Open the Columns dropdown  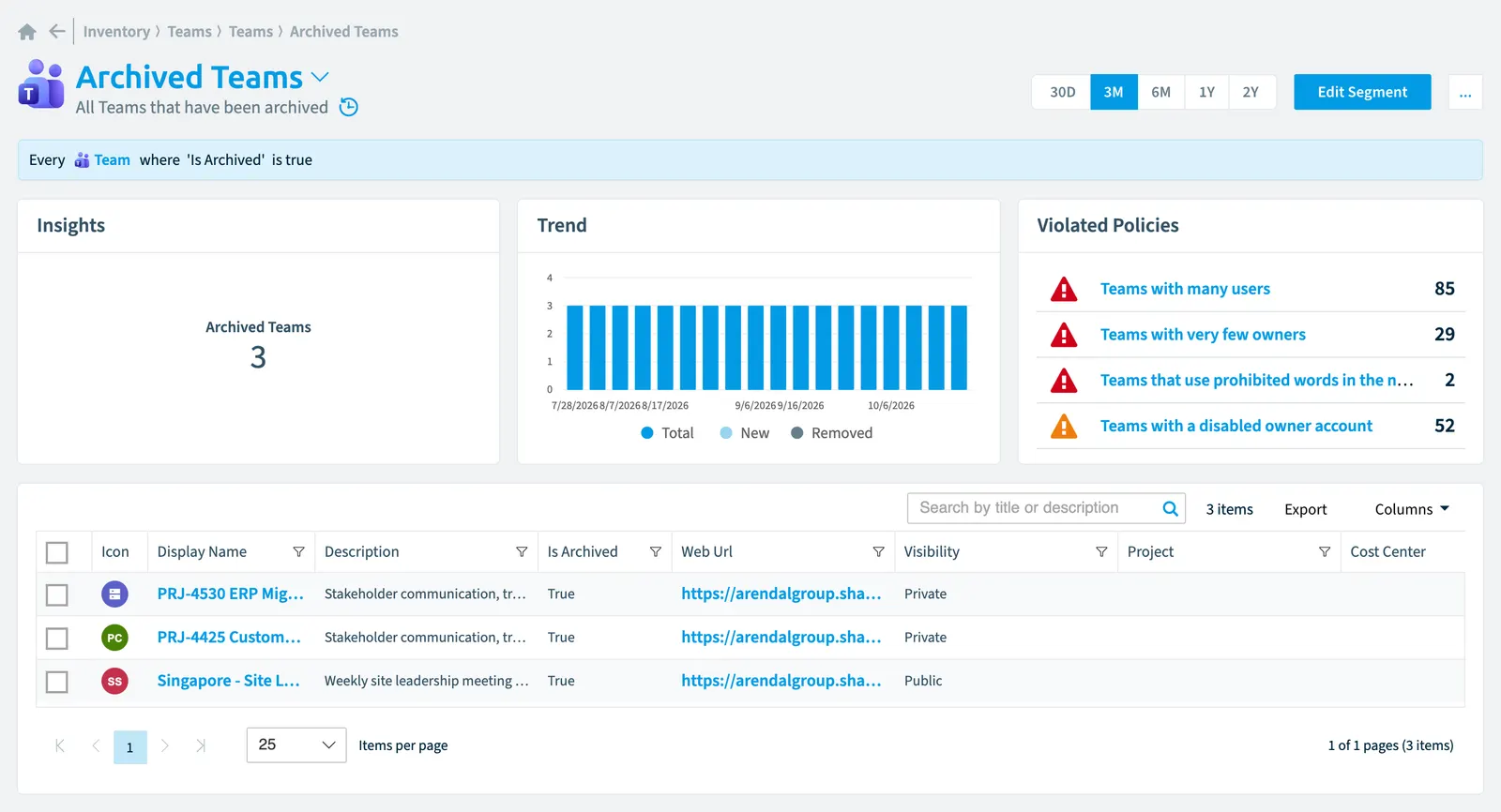(1412, 509)
